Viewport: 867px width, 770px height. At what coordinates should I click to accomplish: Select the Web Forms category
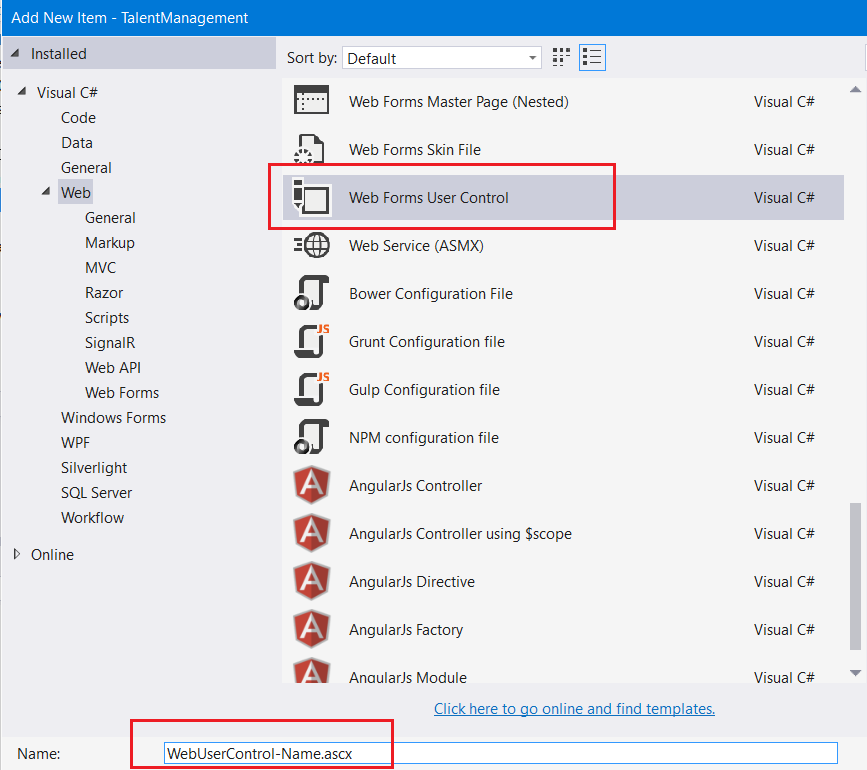pyautogui.click(x=122, y=392)
